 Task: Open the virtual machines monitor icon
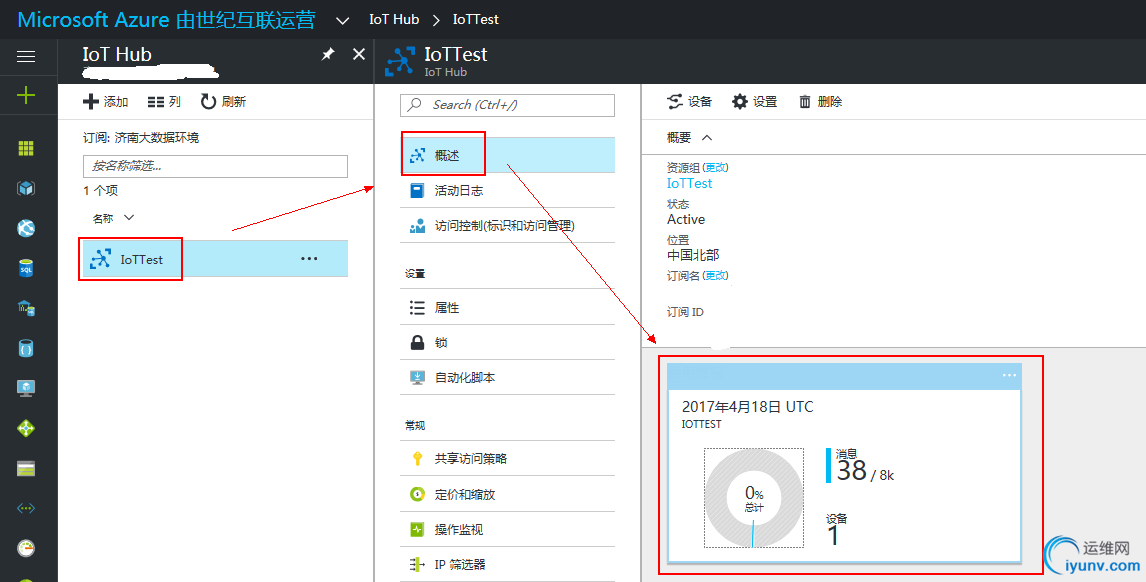(x=26, y=388)
